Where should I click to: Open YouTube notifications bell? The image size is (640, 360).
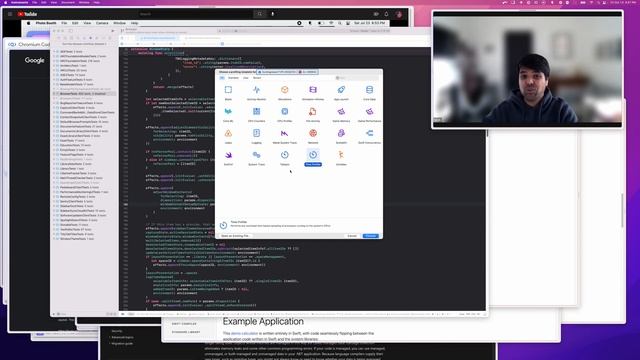[x=386, y=14]
